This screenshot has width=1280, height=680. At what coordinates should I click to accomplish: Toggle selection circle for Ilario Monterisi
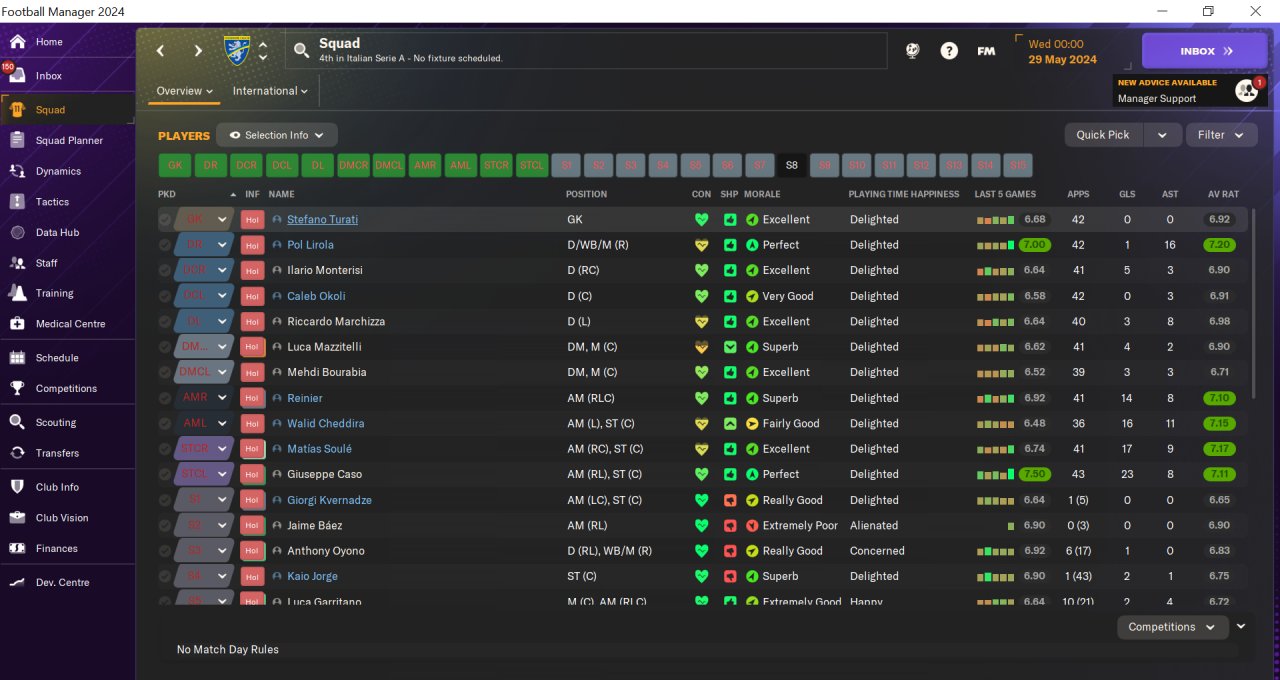click(x=165, y=270)
